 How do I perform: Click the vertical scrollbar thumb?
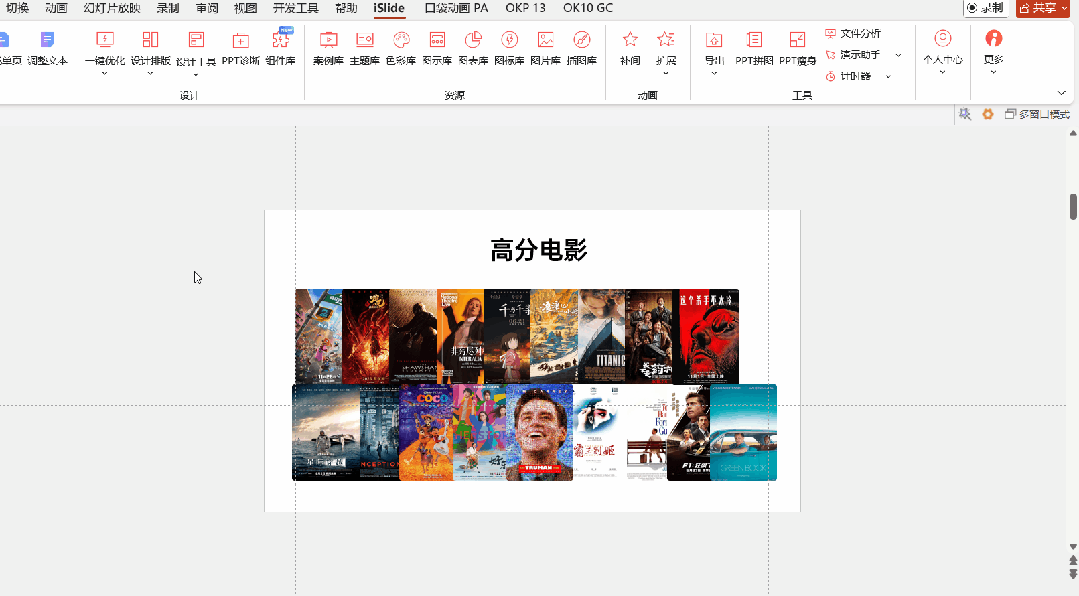[x=1073, y=207]
